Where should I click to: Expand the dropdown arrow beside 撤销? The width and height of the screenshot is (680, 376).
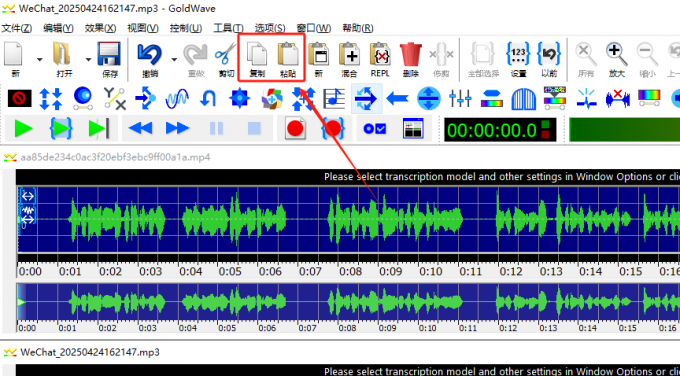[x=174, y=59]
